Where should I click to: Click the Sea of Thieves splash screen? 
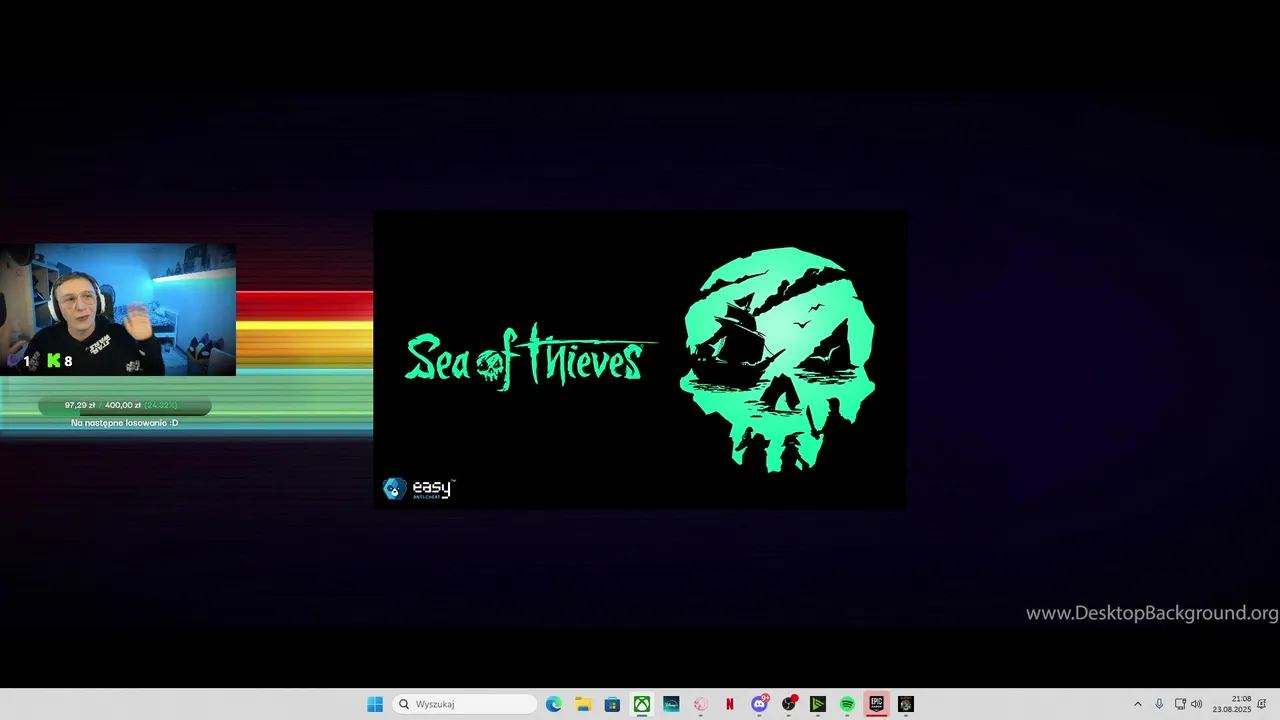click(x=640, y=360)
